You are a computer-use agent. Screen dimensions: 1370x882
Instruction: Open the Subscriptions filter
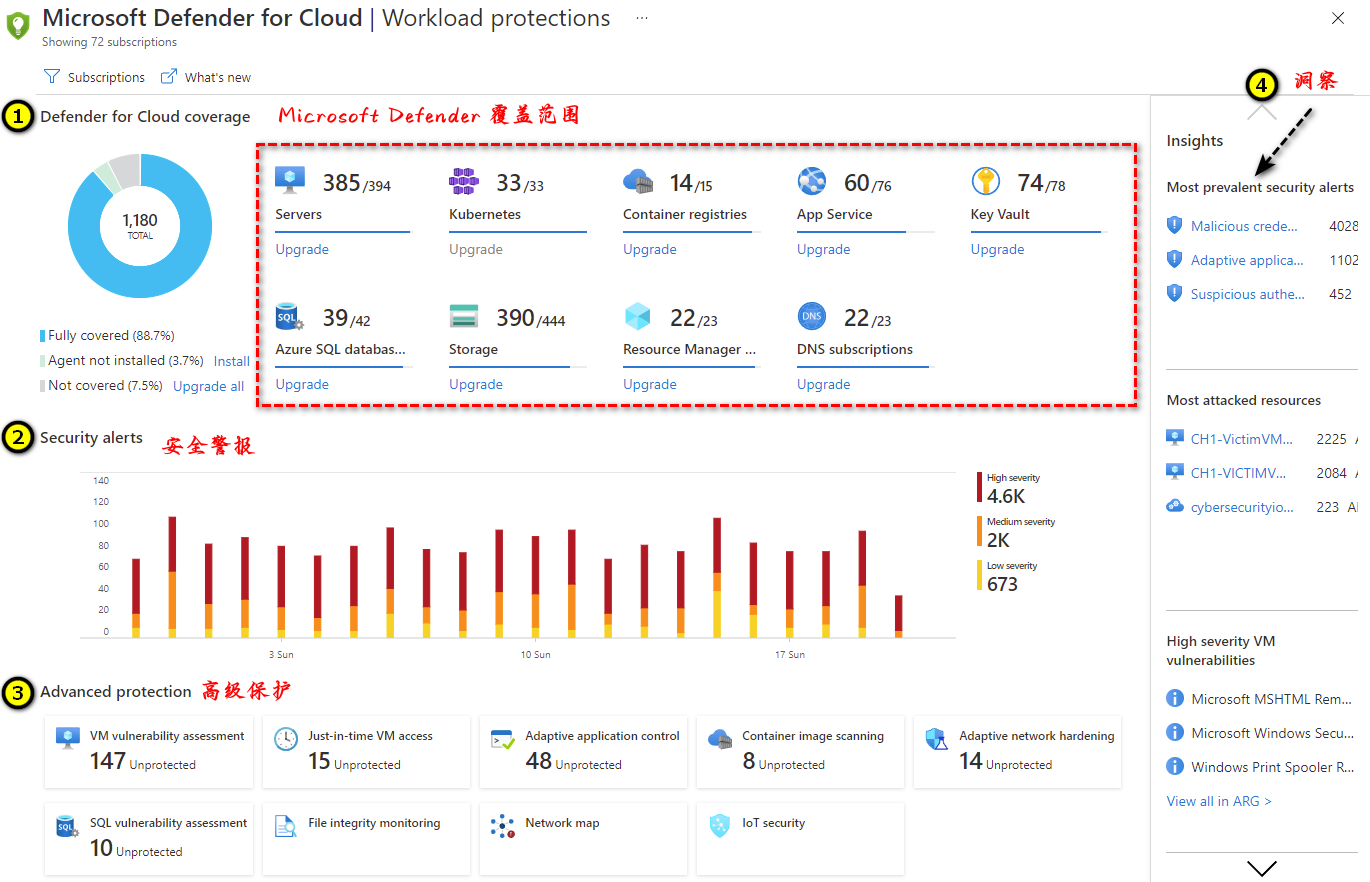point(95,77)
